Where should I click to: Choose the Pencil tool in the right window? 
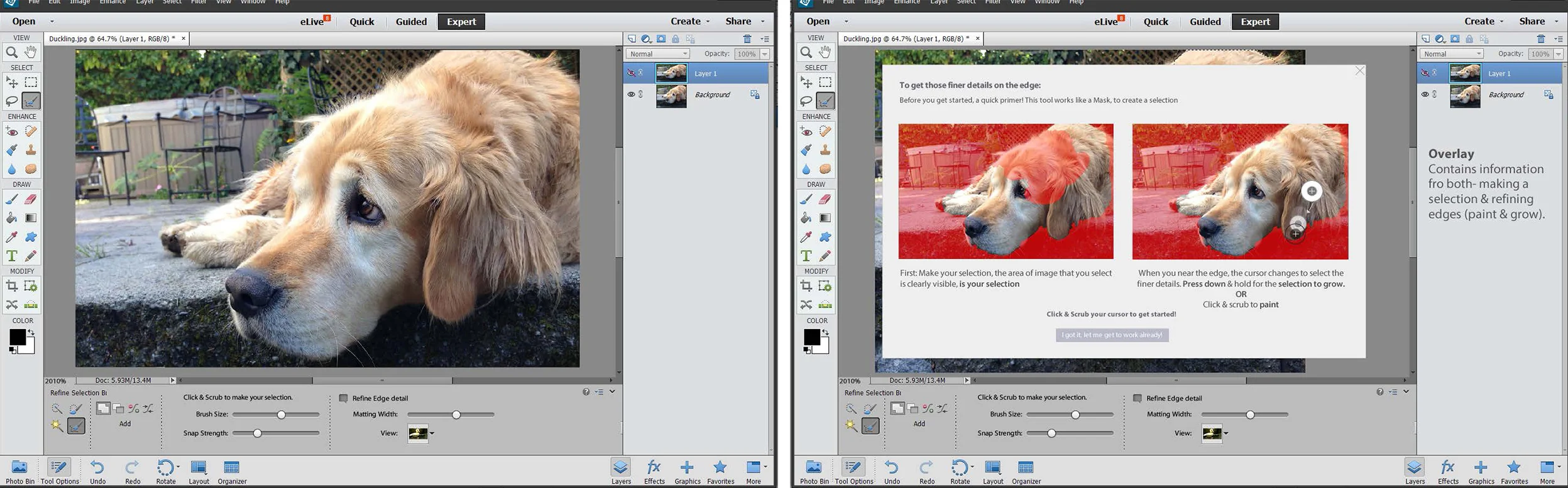tap(825, 256)
